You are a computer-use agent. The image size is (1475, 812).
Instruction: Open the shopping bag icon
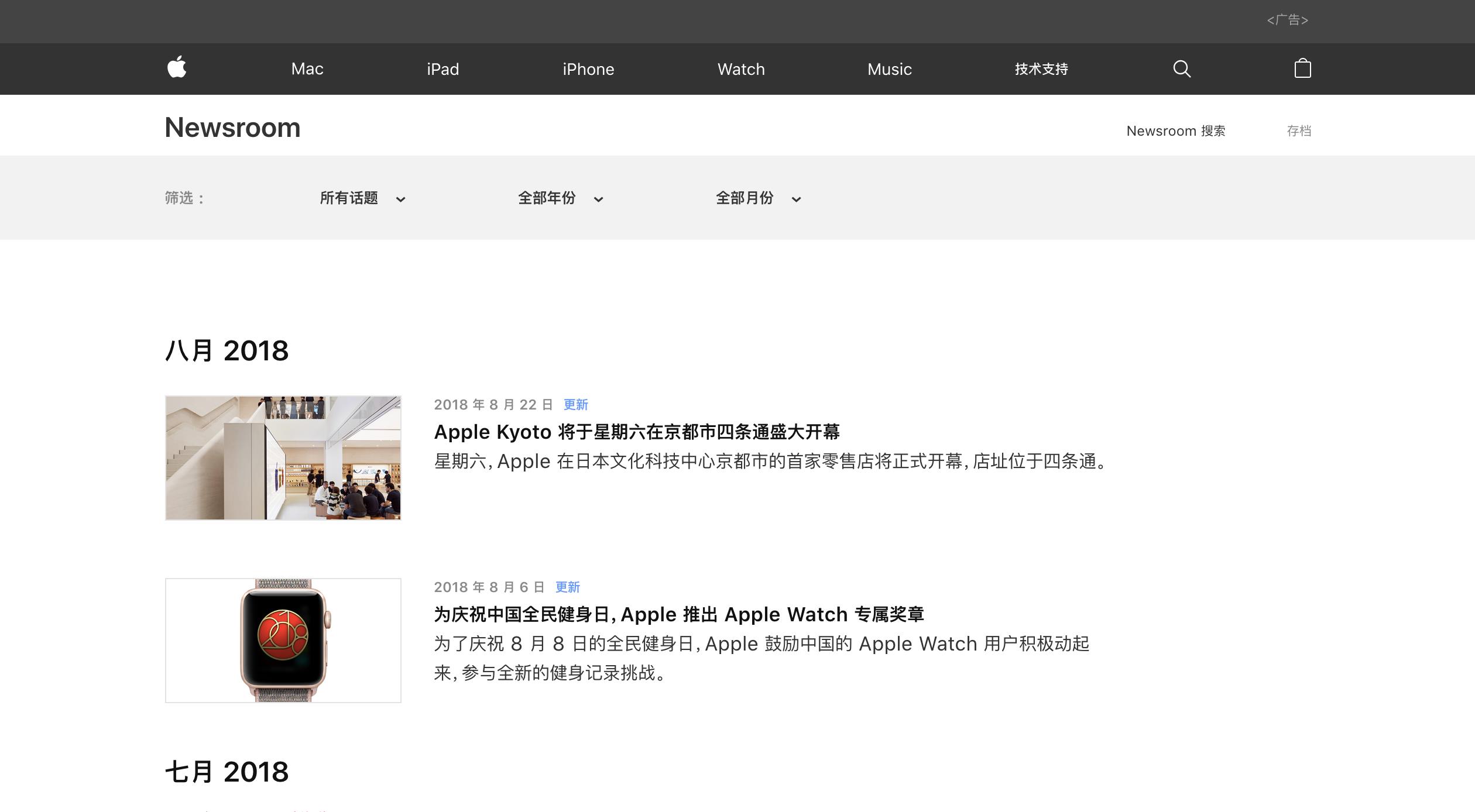click(x=1302, y=68)
